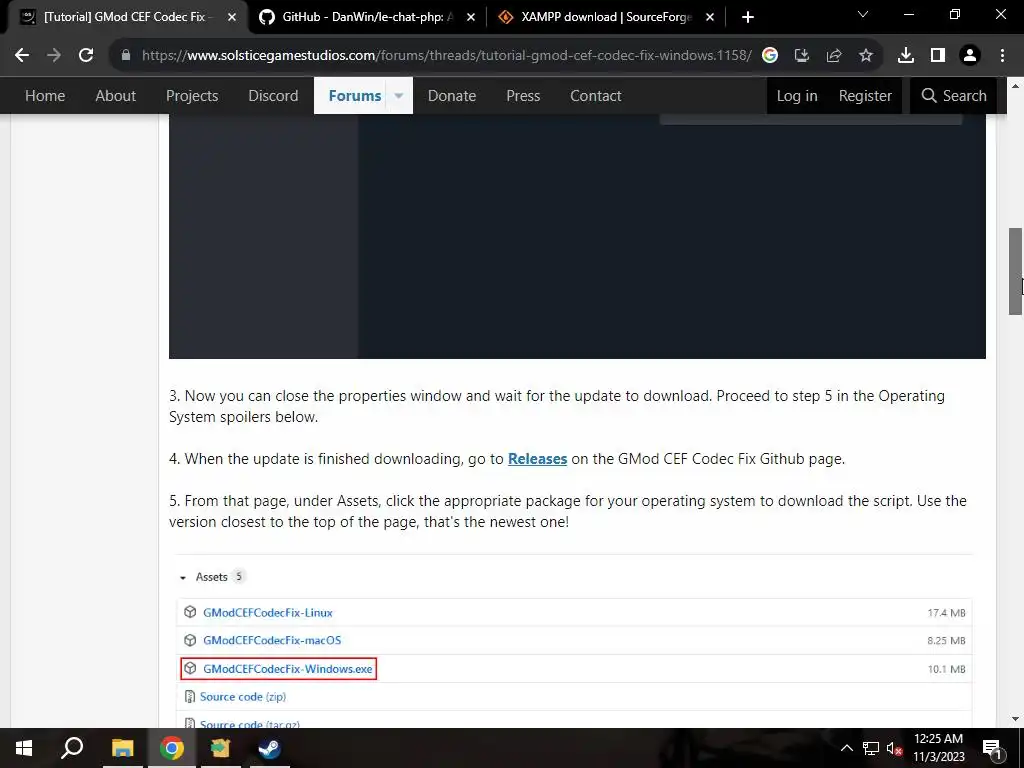
Task: Click the Log in link
Action: coord(797,96)
